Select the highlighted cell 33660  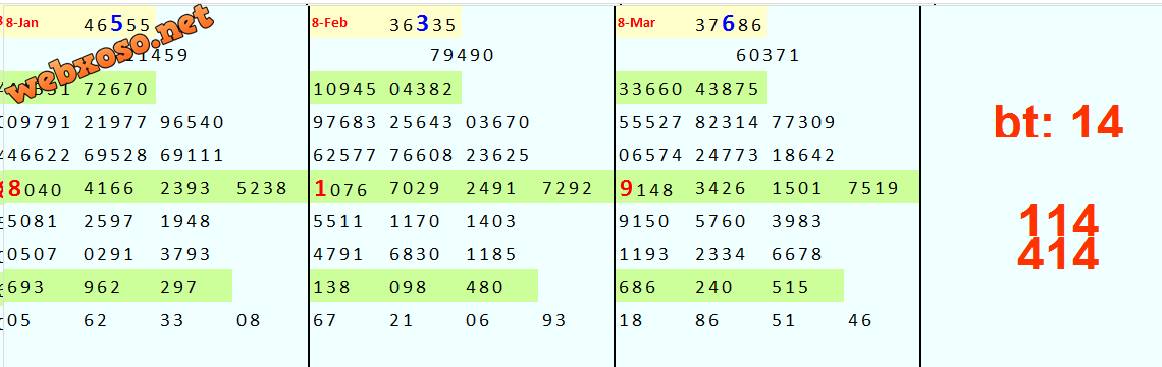(x=651, y=90)
